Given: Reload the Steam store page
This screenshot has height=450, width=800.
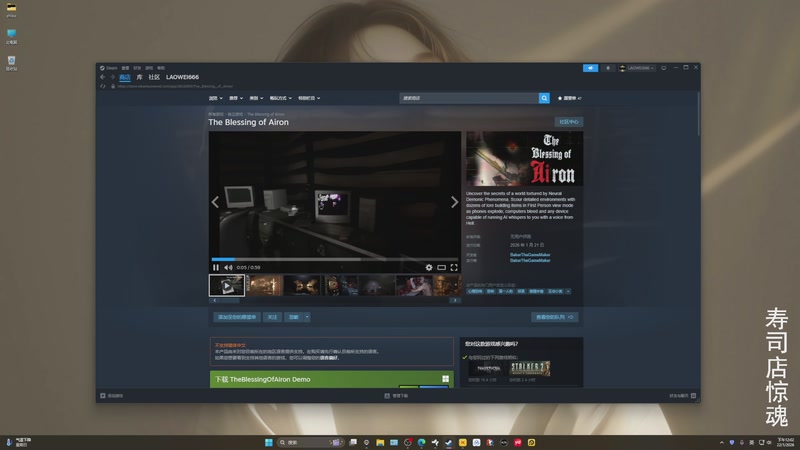Looking at the screenshot, I should tap(103, 86).
